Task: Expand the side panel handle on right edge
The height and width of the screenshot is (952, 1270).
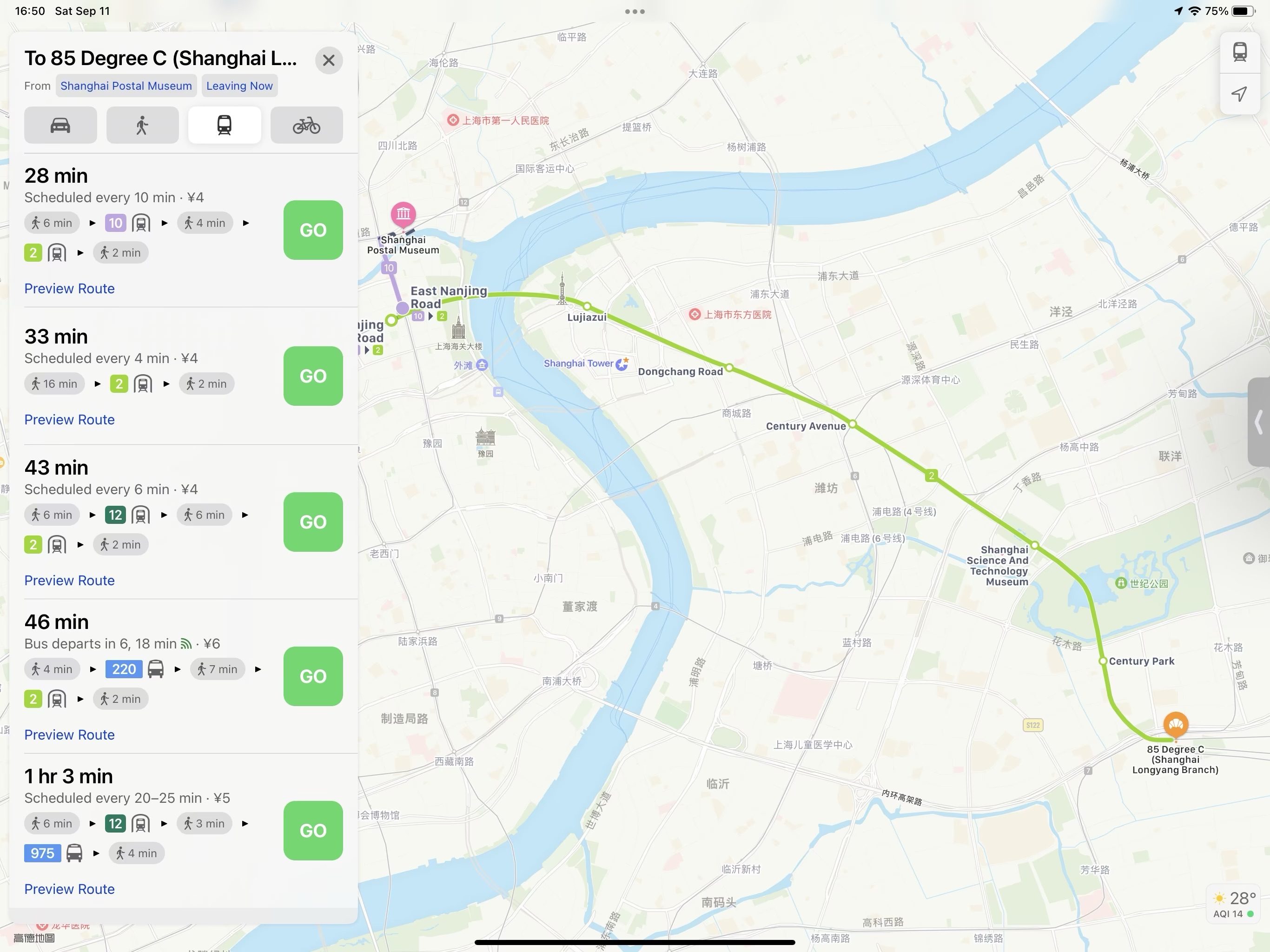Action: (x=1259, y=422)
